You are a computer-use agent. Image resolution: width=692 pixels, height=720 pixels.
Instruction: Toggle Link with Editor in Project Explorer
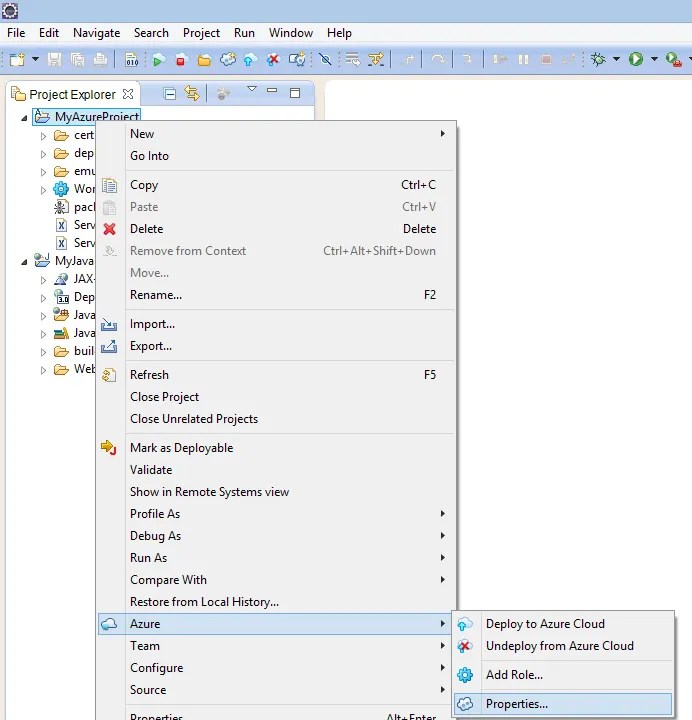(x=192, y=94)
